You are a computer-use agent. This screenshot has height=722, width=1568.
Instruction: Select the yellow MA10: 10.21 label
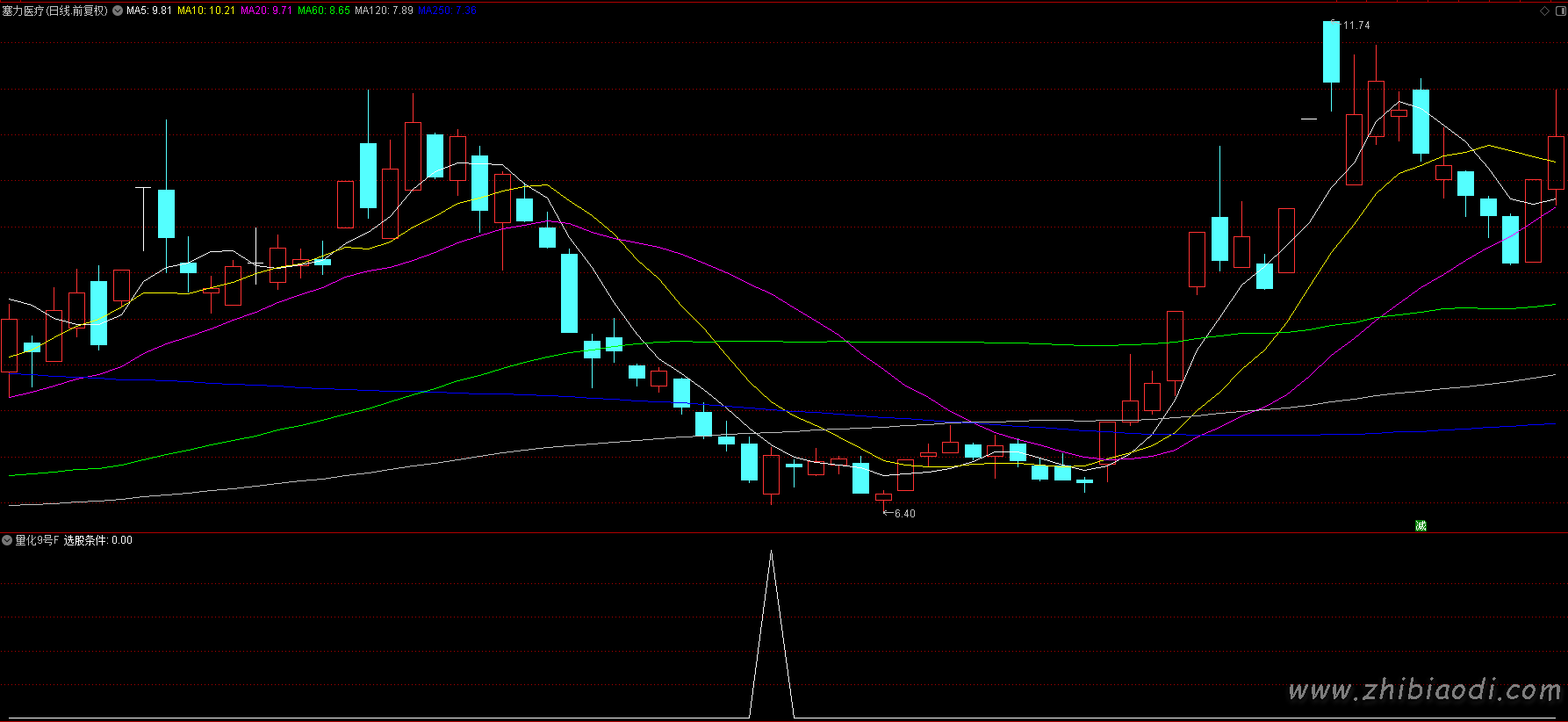point(206,11)
